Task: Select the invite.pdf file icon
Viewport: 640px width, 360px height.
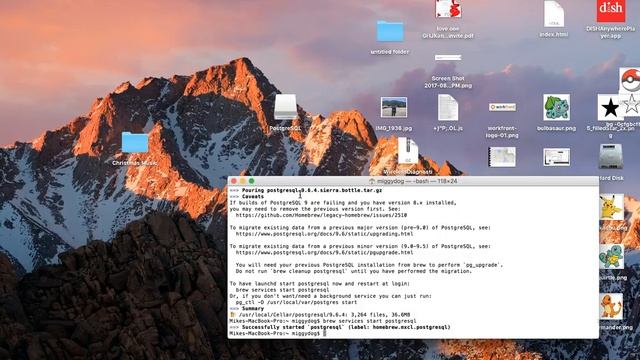Action: [448, 9]
